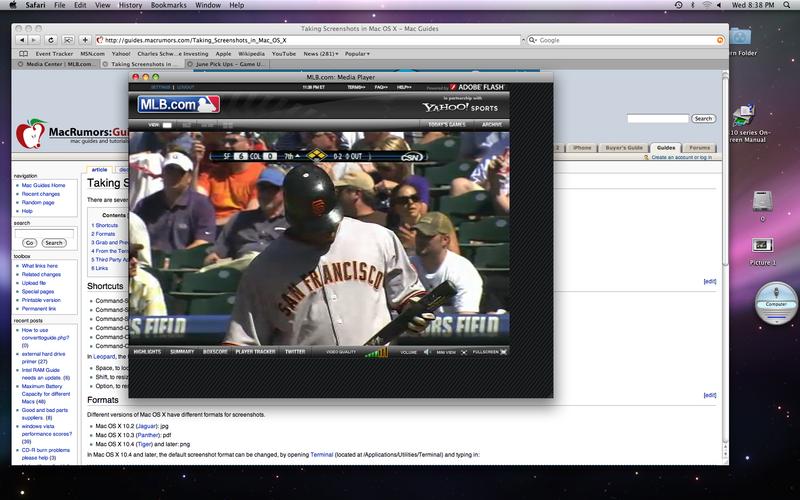
Task: Open the File menu
Action: (x=60, y=5)
